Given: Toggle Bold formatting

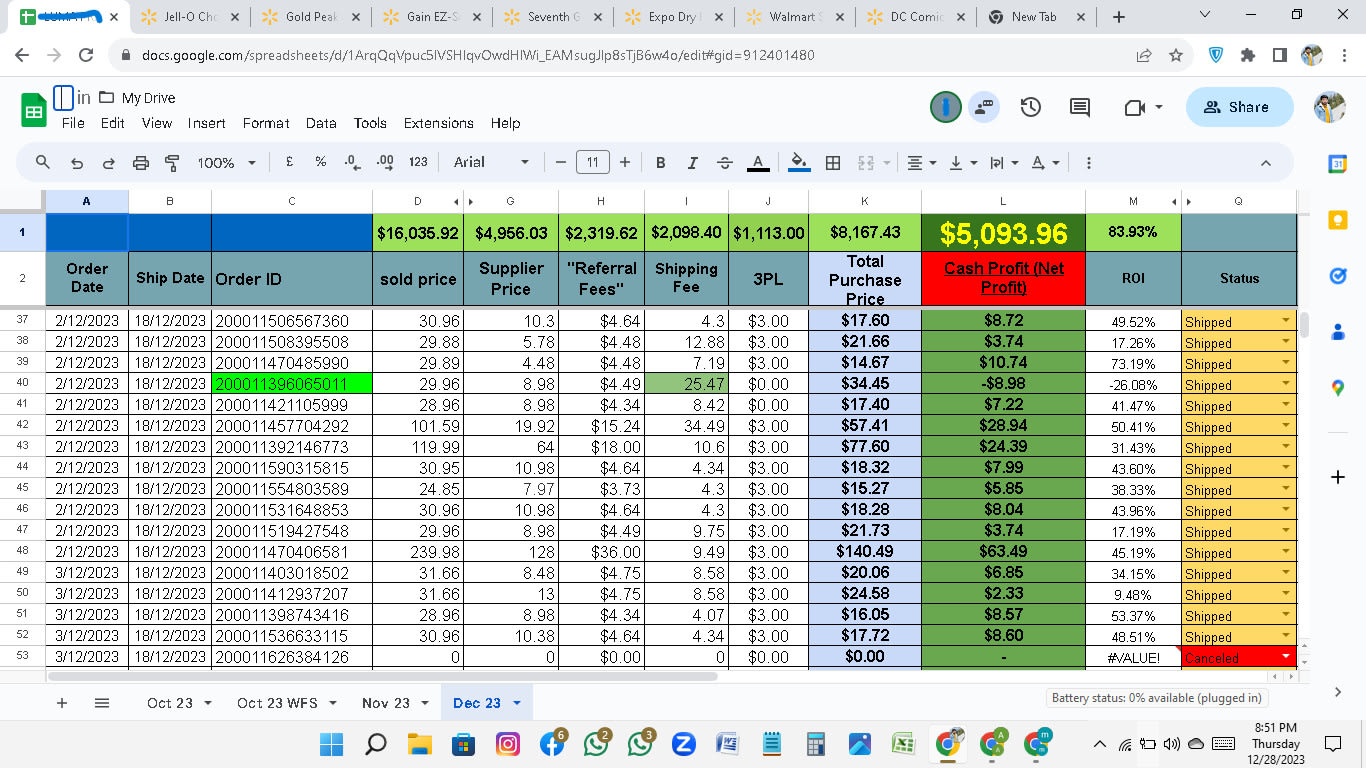Looking at the screenshot, I should click(x=660, y=163).
